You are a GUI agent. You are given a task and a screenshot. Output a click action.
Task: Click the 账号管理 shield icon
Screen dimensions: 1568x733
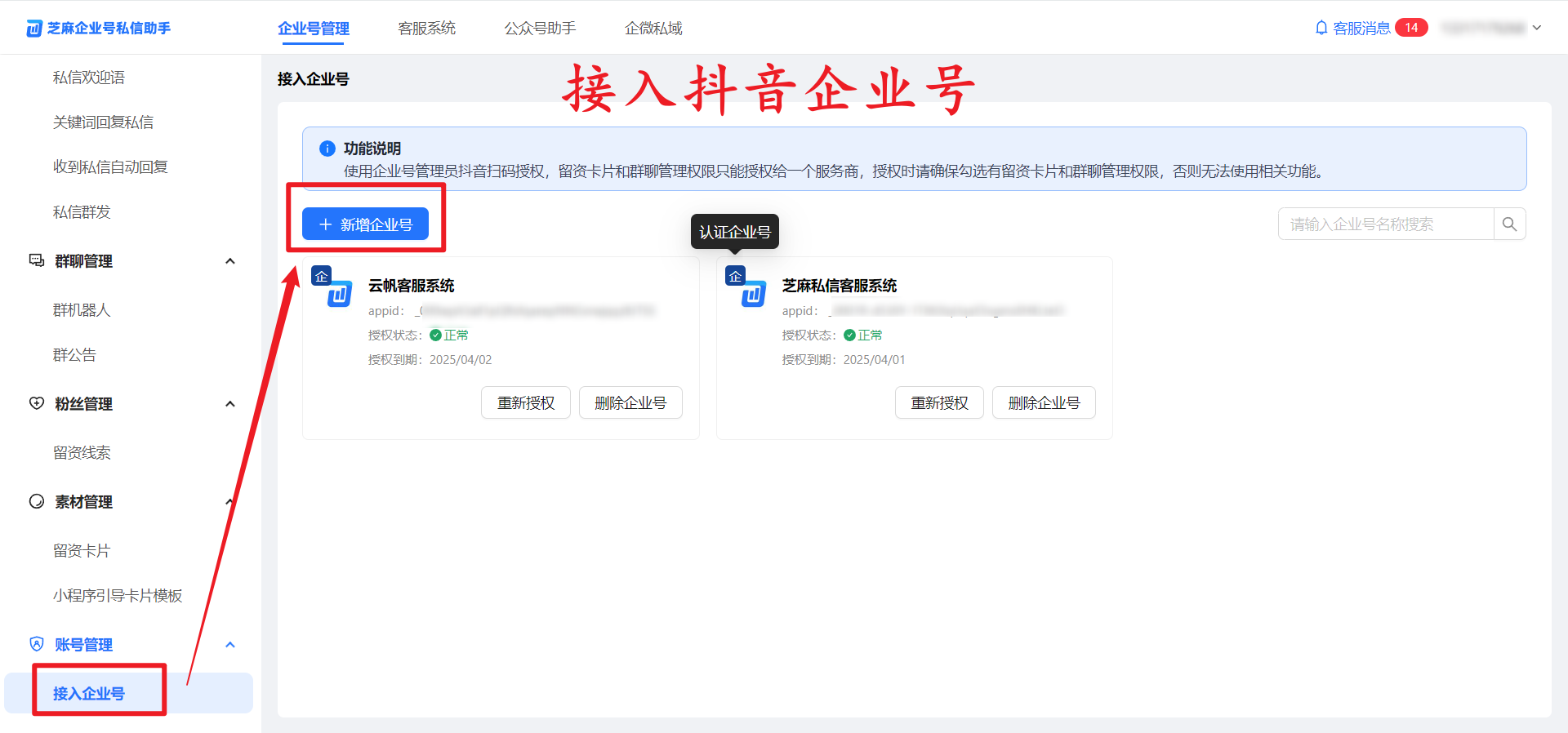[x=37, y=644]
